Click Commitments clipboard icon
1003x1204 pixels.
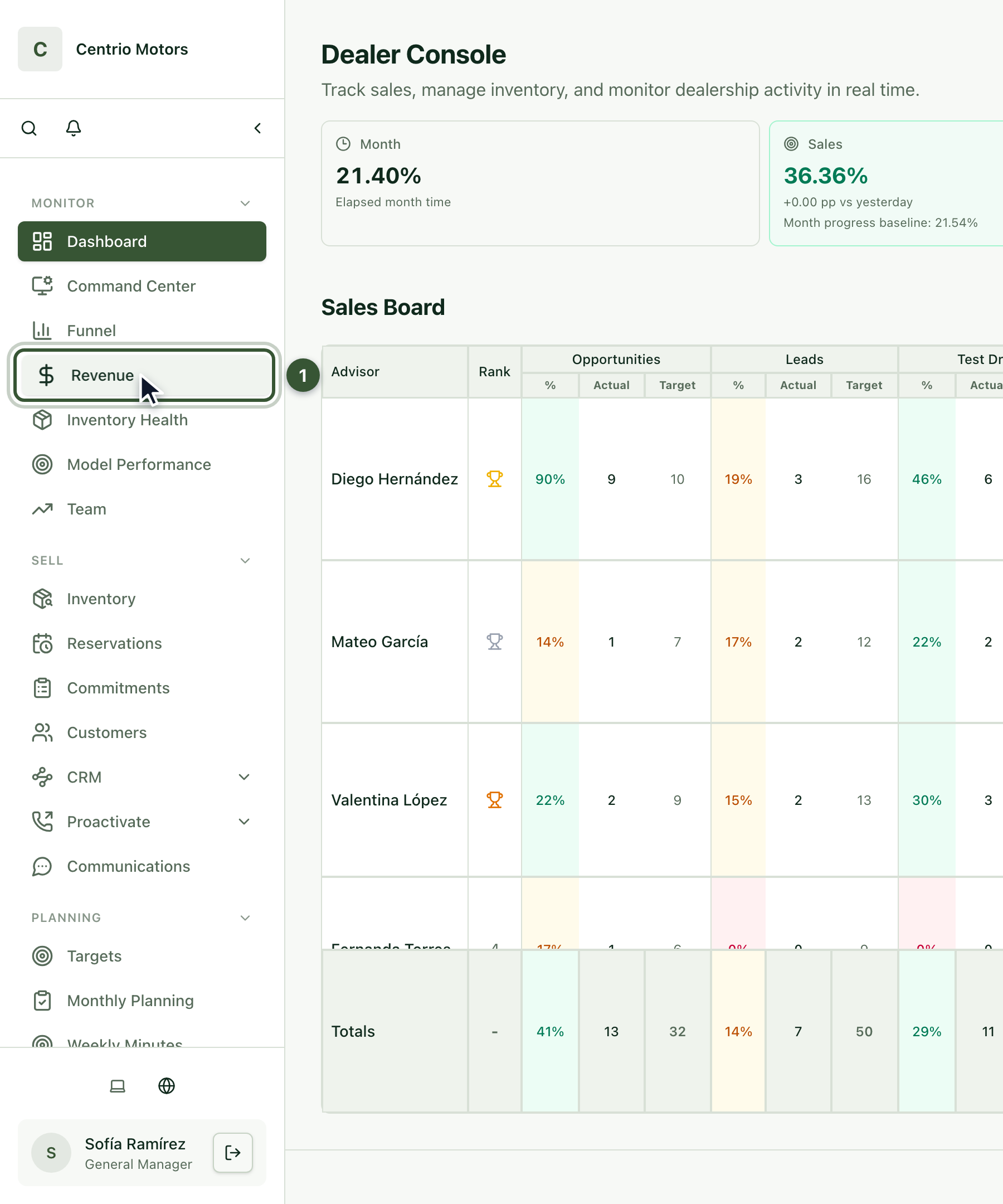[42, 688]
